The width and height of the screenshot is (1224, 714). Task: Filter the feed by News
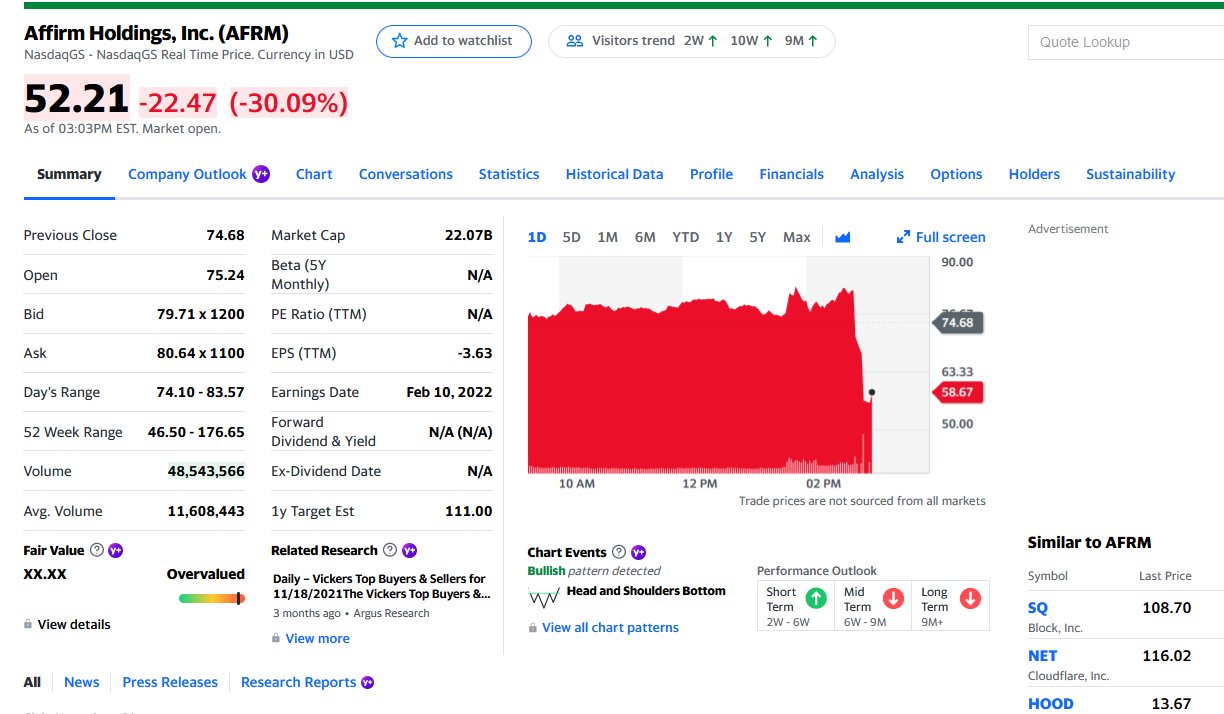click(82, 682)
